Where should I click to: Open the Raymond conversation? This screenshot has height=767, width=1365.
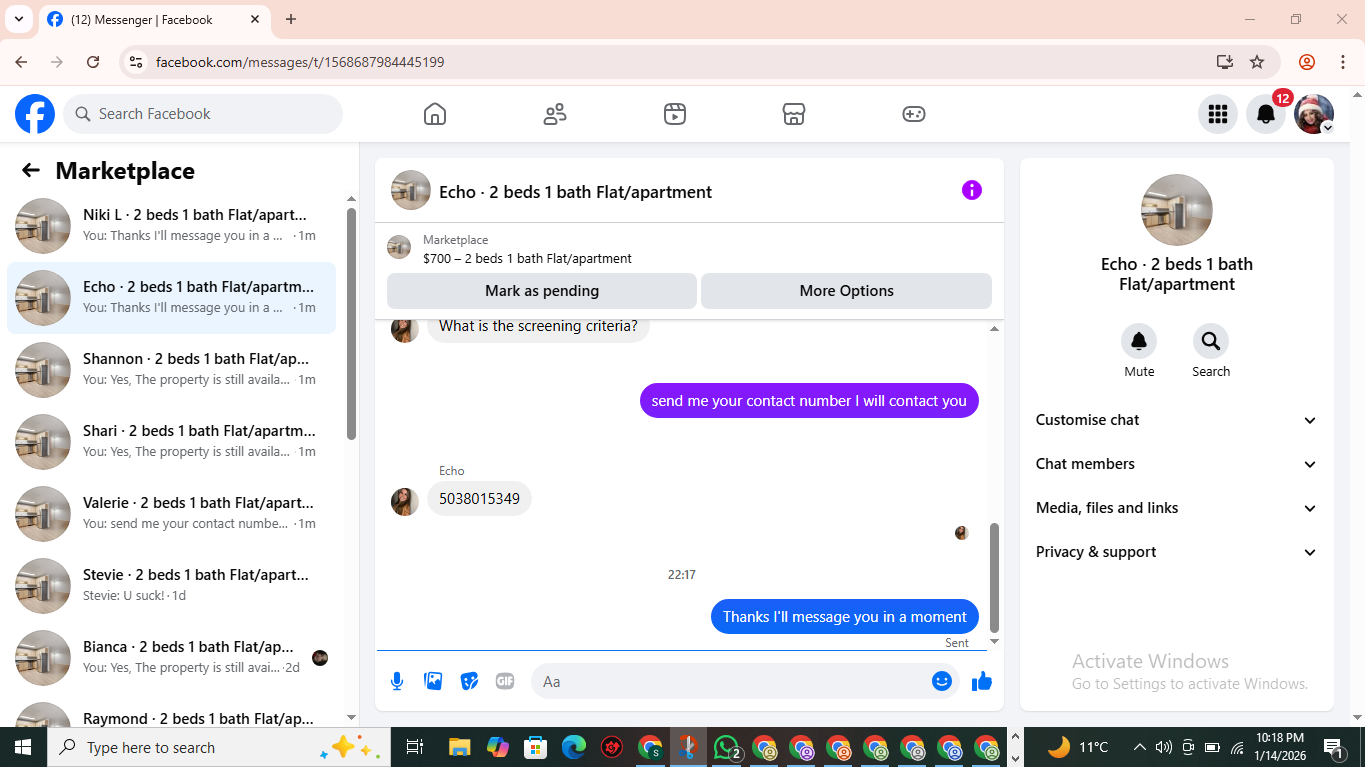click(x=172, y=712)
